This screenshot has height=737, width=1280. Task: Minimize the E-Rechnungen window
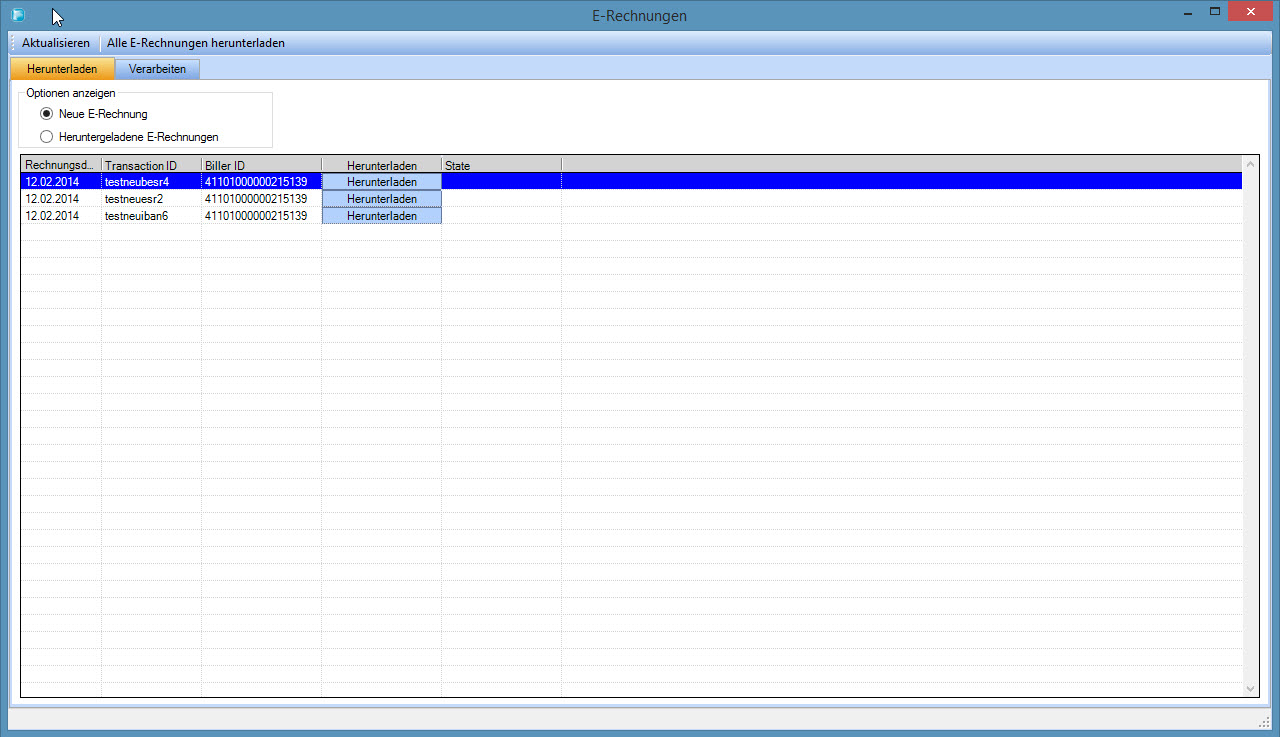[1187, 12]
